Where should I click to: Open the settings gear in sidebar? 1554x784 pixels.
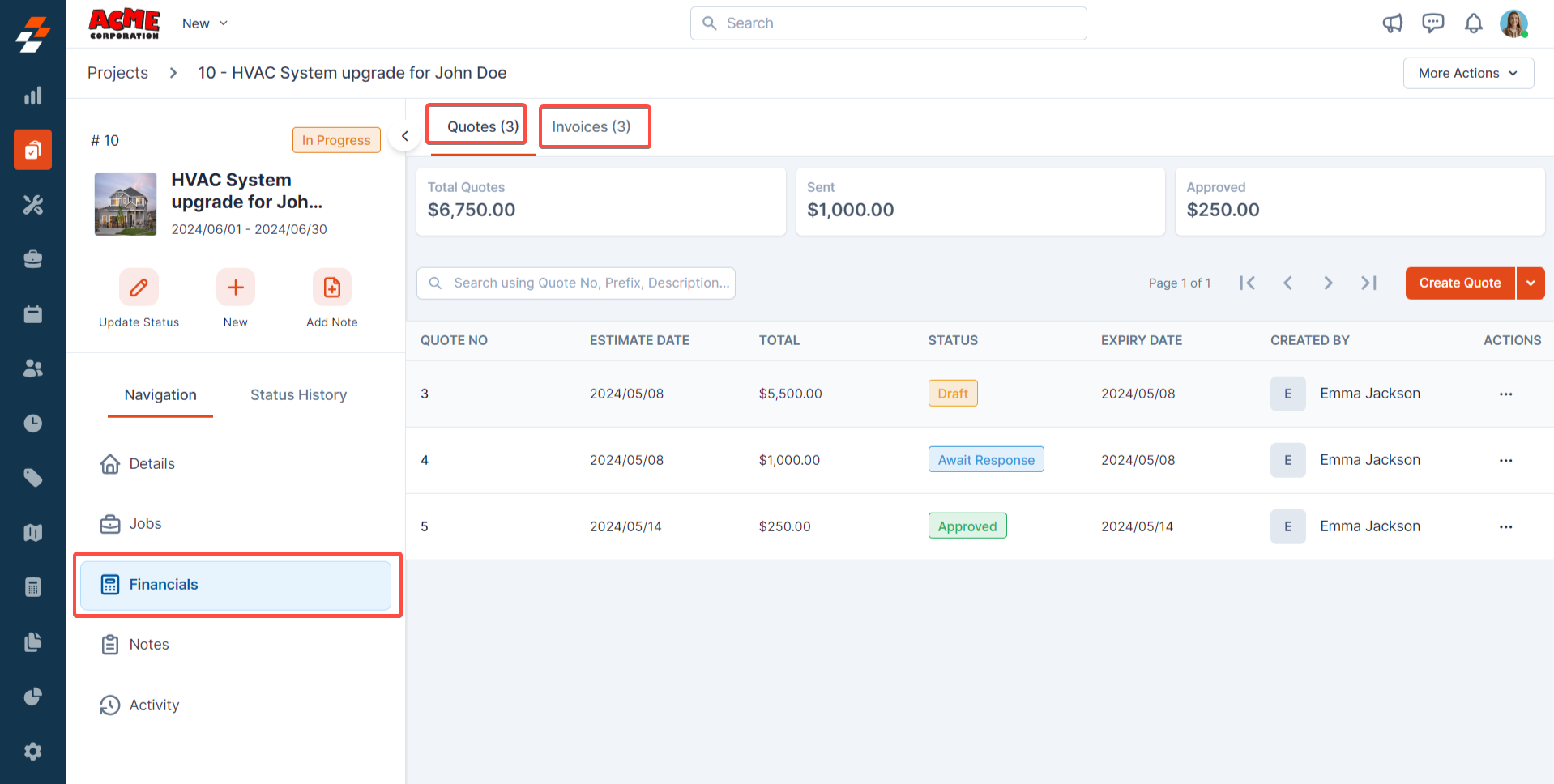pyautogui.click(x=32, y=752)
